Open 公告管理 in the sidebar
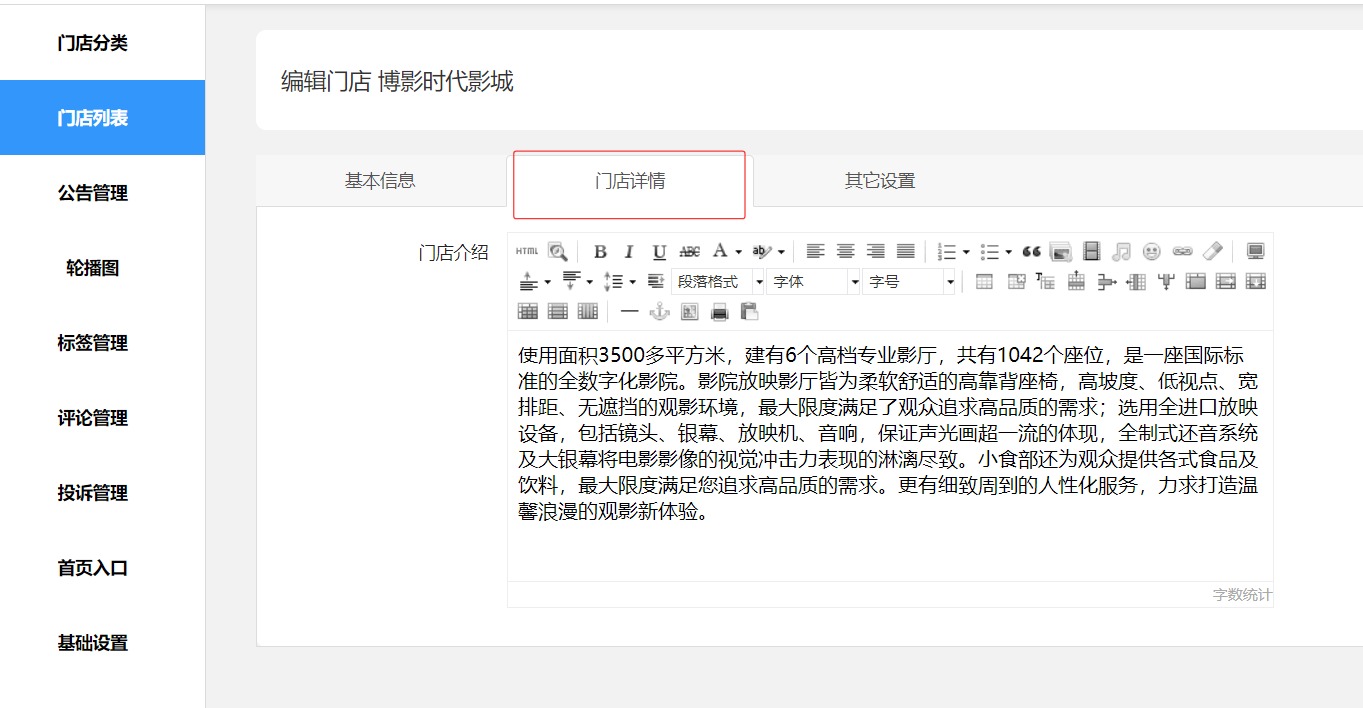The image size is (1363, 708). [x=93, y=193]
